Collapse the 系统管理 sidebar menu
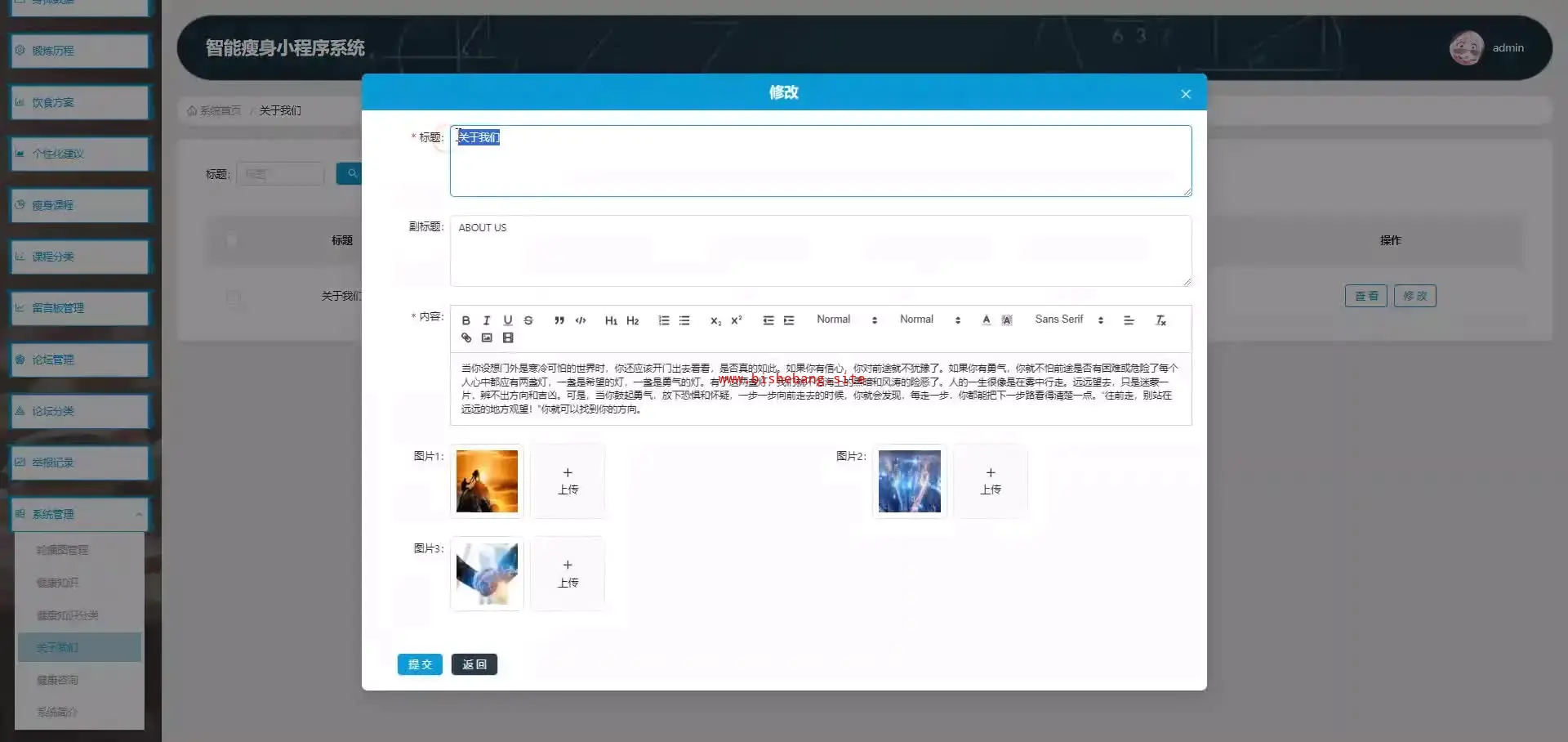 (x=80, y=514)
